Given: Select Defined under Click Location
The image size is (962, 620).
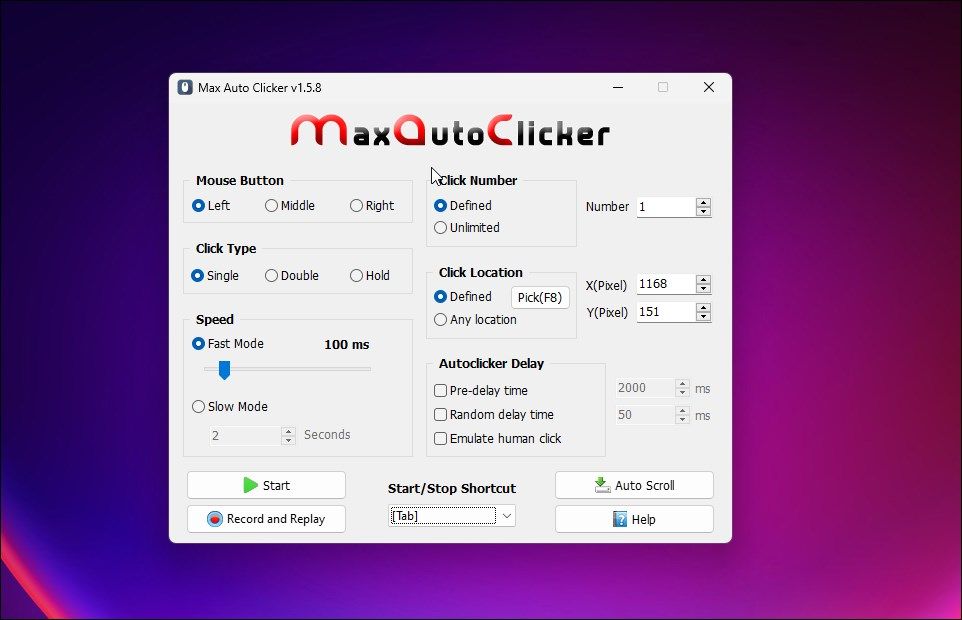Looking at the screenshot, I should 463,297.
